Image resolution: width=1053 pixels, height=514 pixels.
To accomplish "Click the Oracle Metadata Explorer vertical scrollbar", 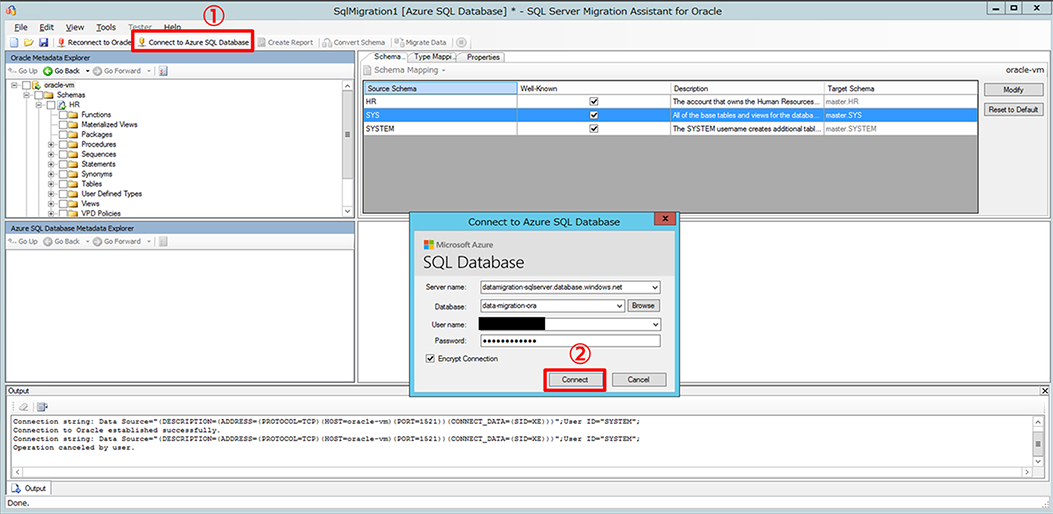I will click(x=347, y=149).
